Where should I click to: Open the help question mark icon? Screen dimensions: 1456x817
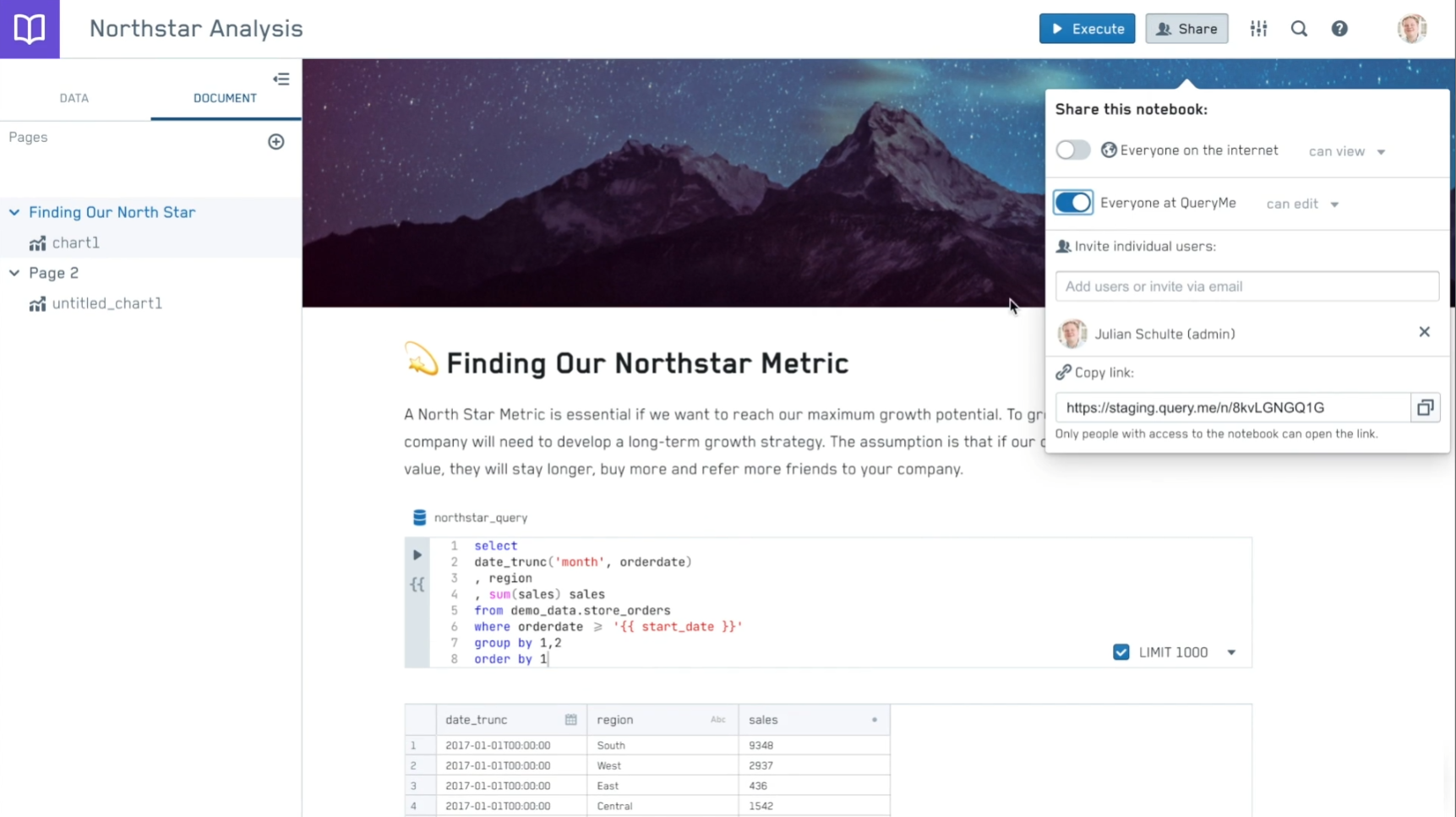click(x=1339, y=29)
